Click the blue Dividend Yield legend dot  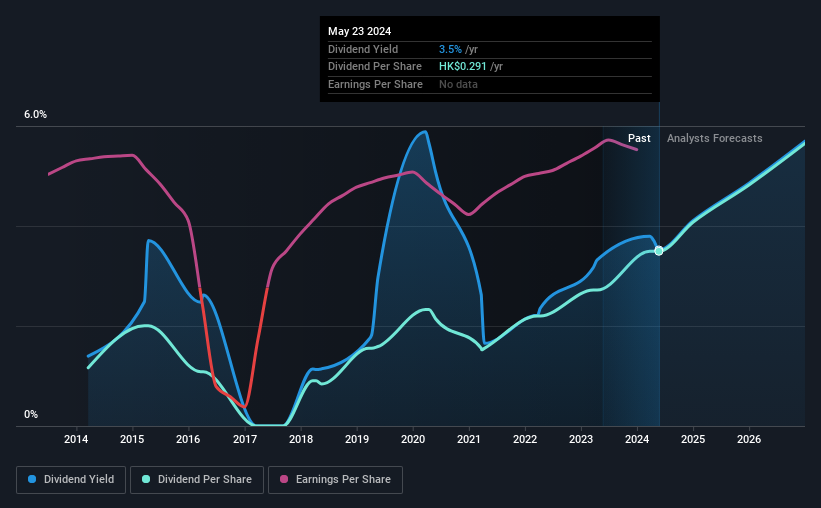[32, 479]
